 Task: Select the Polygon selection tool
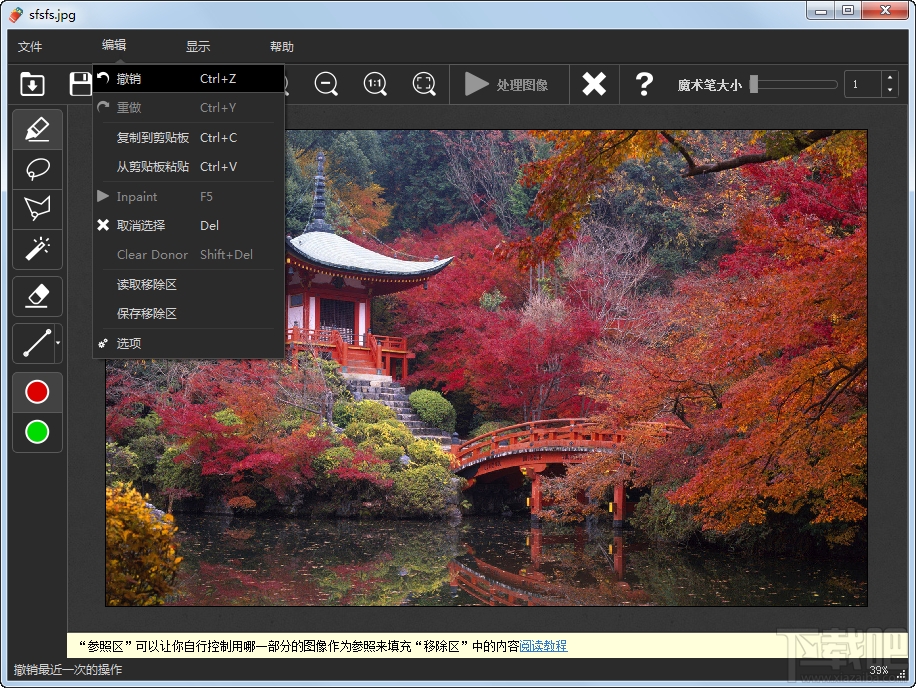click(36, 209)
